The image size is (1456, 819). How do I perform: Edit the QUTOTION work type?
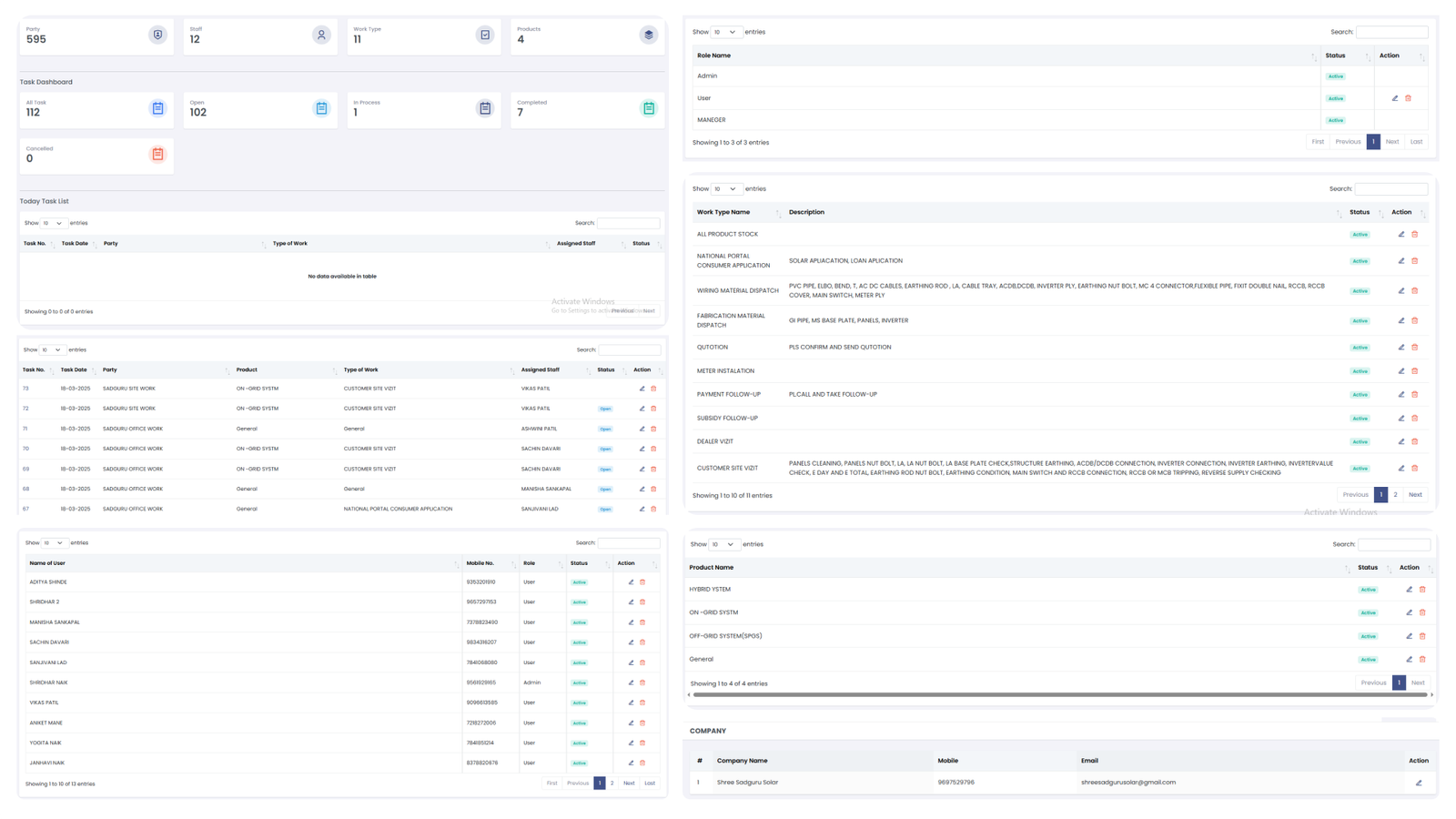pyautogui.click(x=1401, y=348)
